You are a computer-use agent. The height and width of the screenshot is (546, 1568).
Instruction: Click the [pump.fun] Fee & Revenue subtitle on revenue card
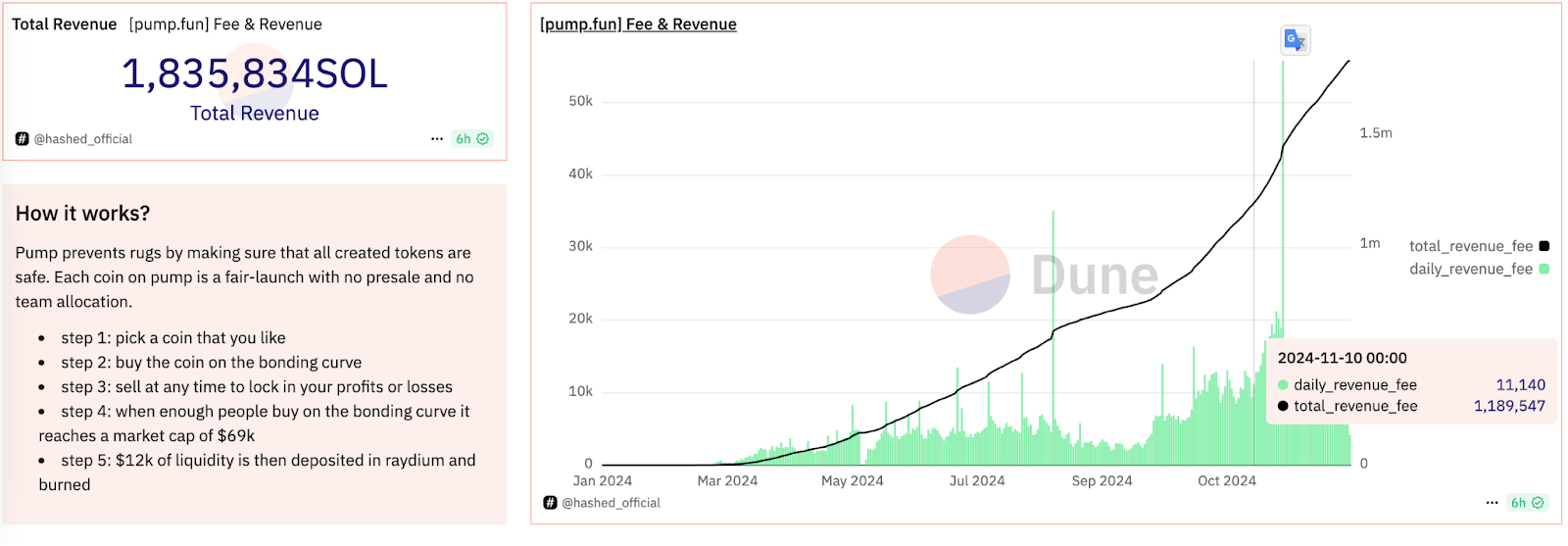pos(225,25)
